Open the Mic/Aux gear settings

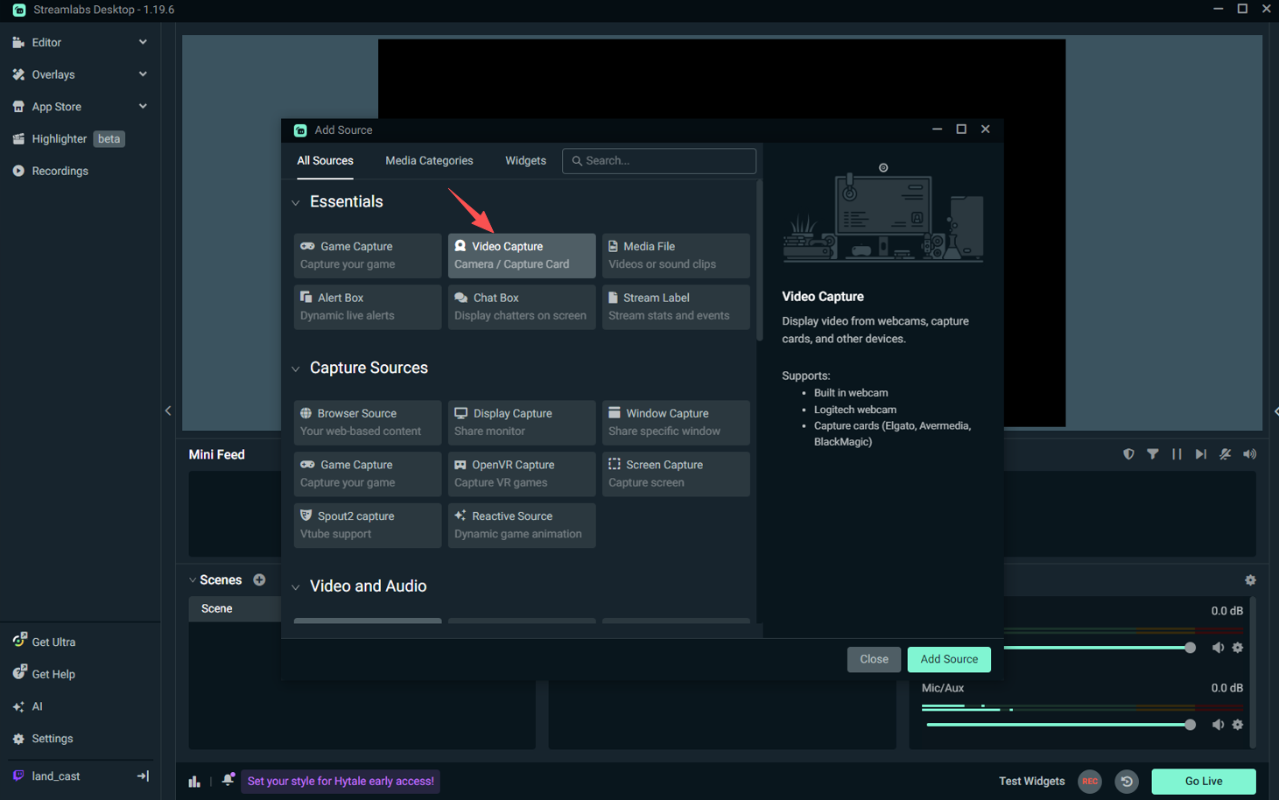point(1238,725)
